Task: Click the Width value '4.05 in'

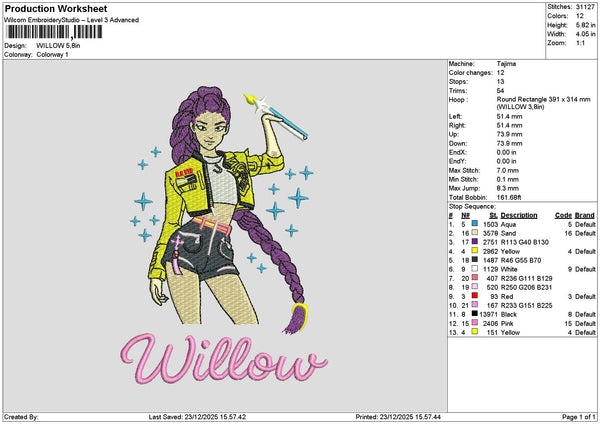Action: pyautogui.click(x=585, y=34)
